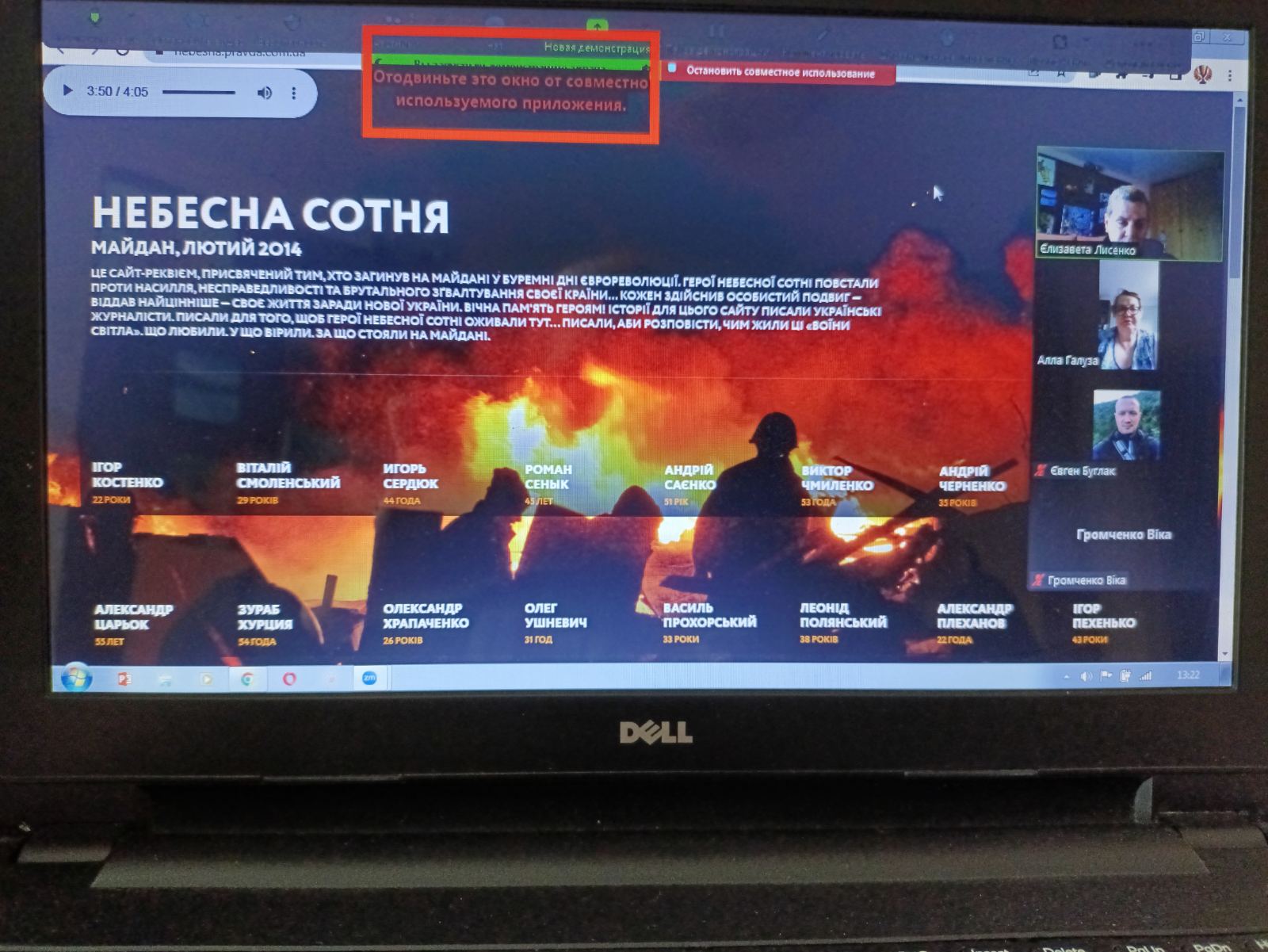Select Євген Буглак's participant video tile
The image size is (1268, 952).
pyautogui.click(x=1126, y=426)
